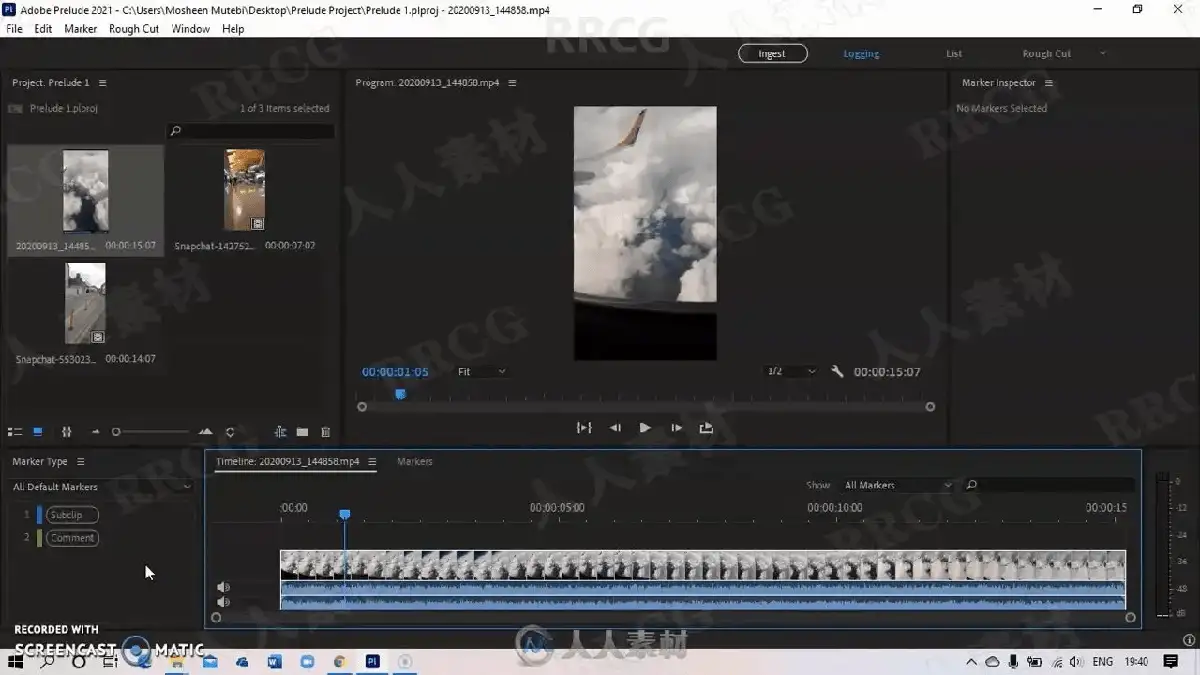The image size is (1200, 675).
Task: Expand the All Default Markers dropdown
Action: tap(101, 487)
